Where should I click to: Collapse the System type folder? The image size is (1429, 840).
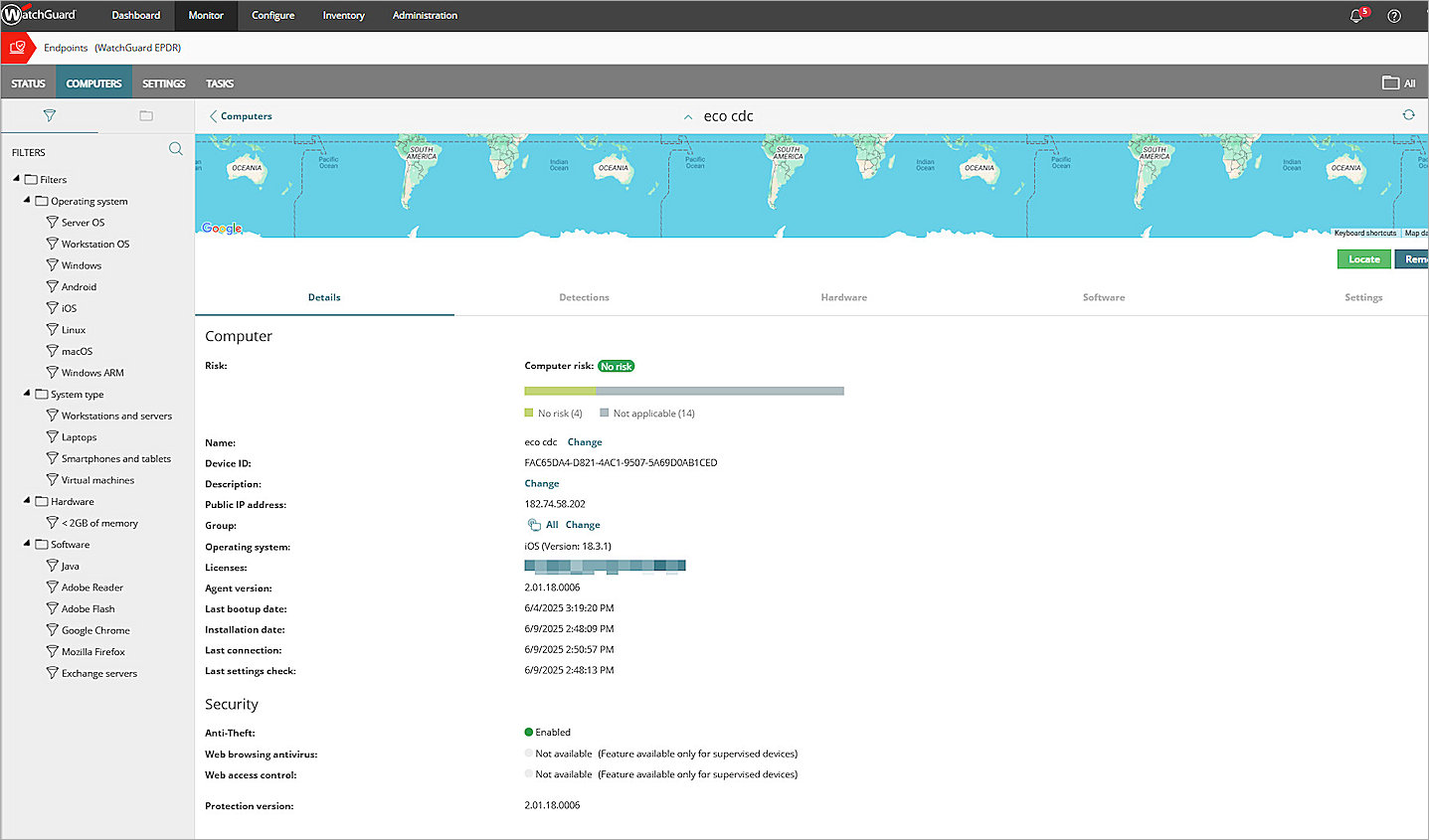coord(27,393)
